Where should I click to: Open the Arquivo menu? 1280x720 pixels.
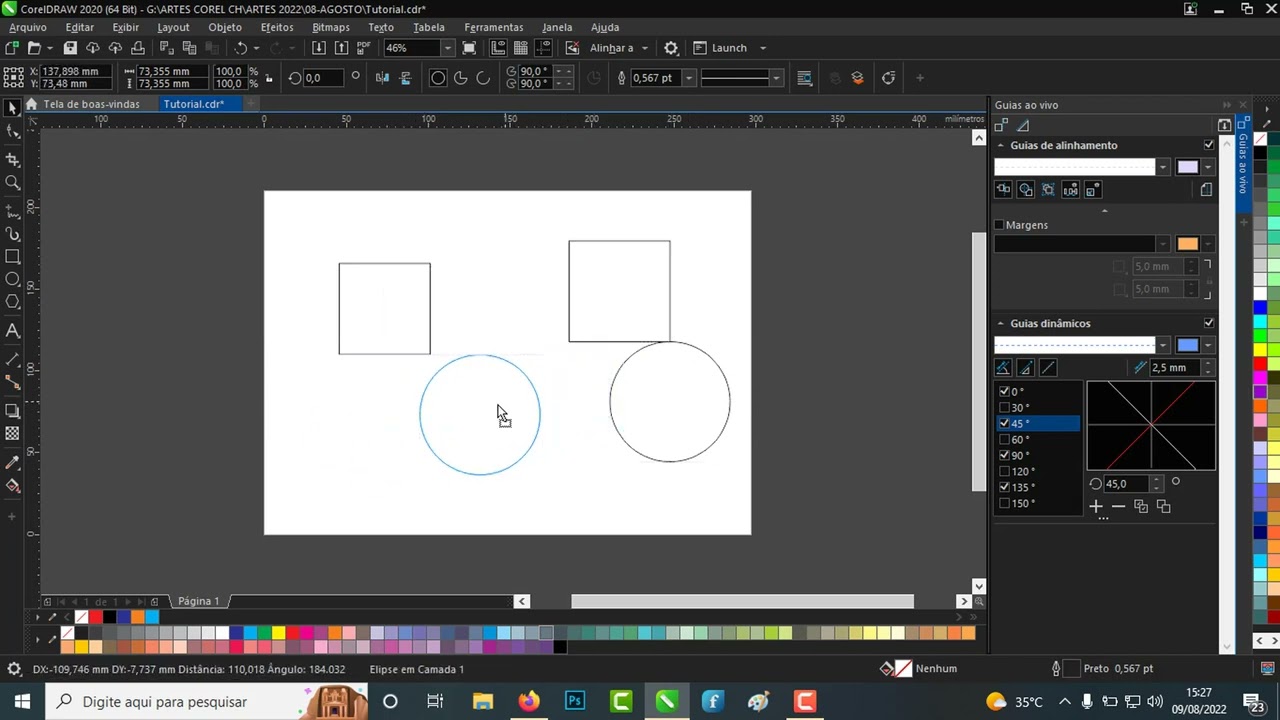pyautogui.click(x=28, y=27)
